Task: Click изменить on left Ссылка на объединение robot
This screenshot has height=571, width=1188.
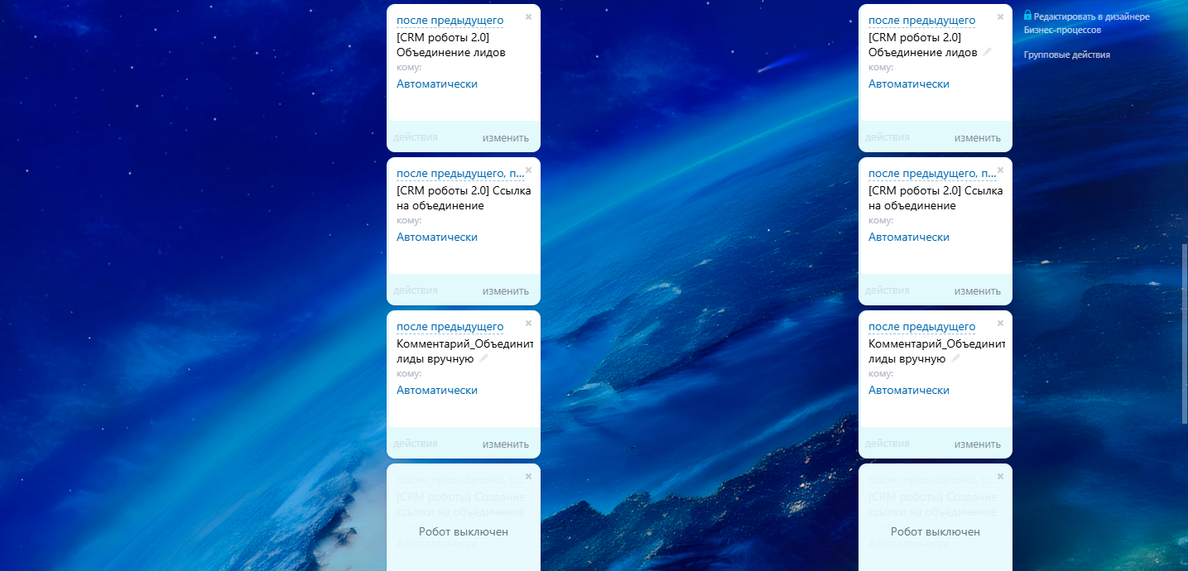Action: click(505, 291)
